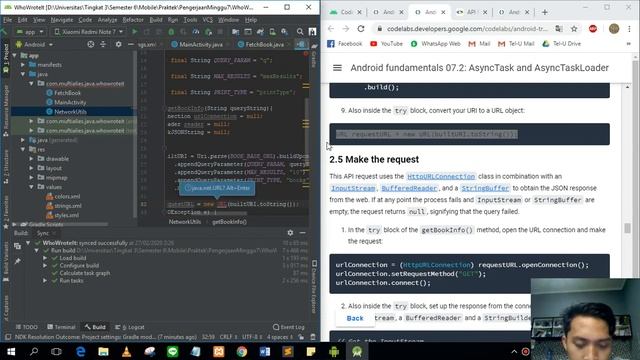Viewport: 640px width, 360px height.
Task: Select NetworkUtils in the project tree
Action: click(72, 112)
